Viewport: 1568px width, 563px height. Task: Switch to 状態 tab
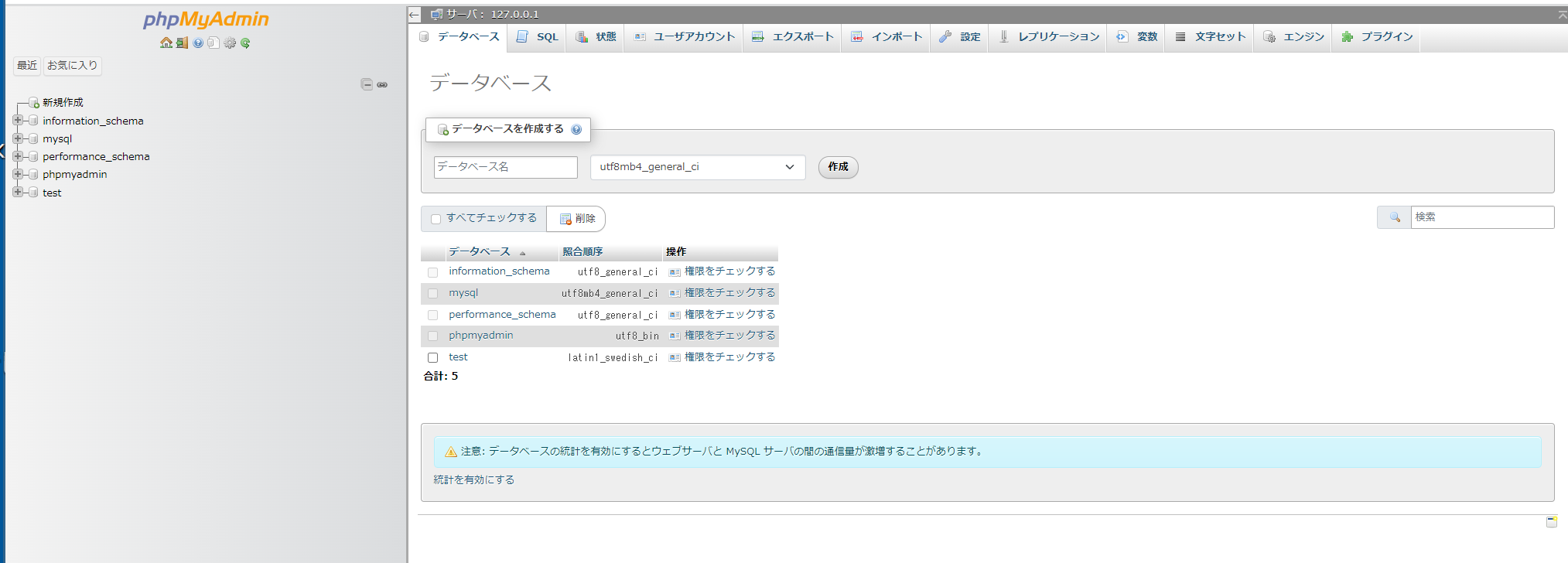click(x=596, y=37)
